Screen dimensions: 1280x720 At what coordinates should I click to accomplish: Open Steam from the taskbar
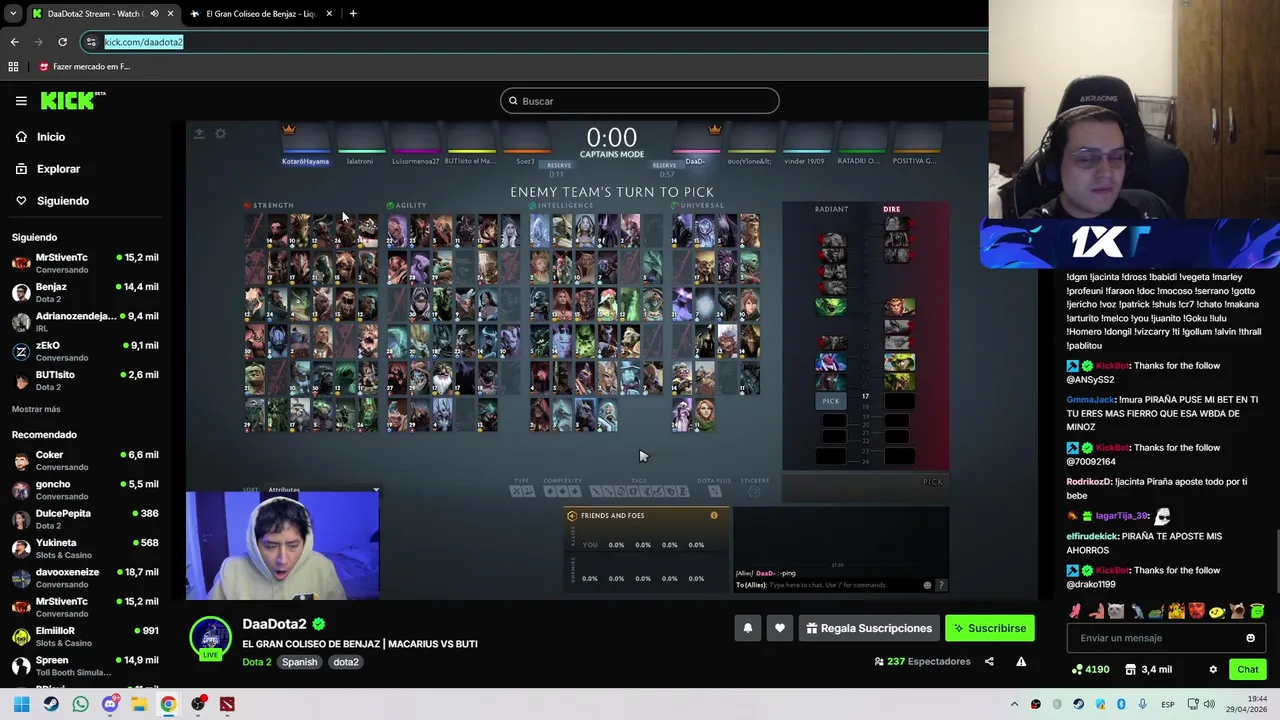tap(51, 704)
